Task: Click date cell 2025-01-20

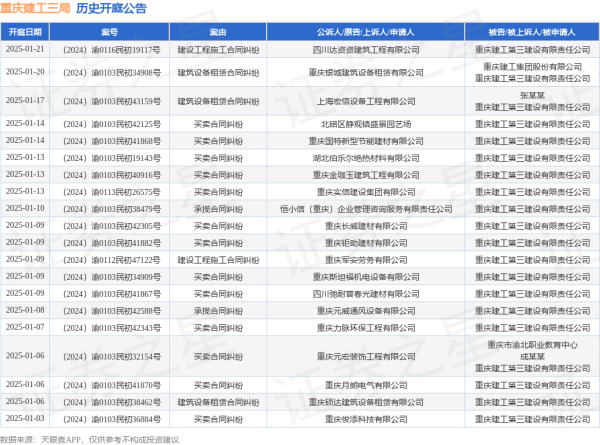Action: coord(25,72)
